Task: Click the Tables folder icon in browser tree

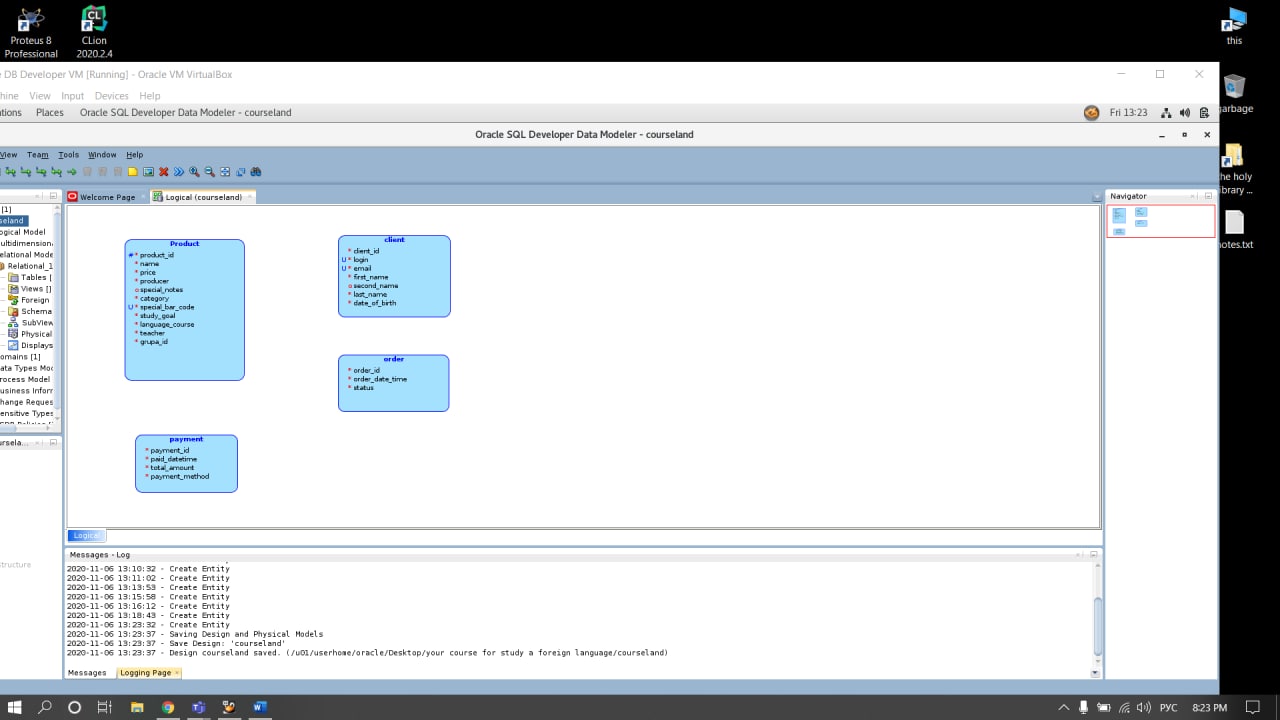Action: coord(13,277)
